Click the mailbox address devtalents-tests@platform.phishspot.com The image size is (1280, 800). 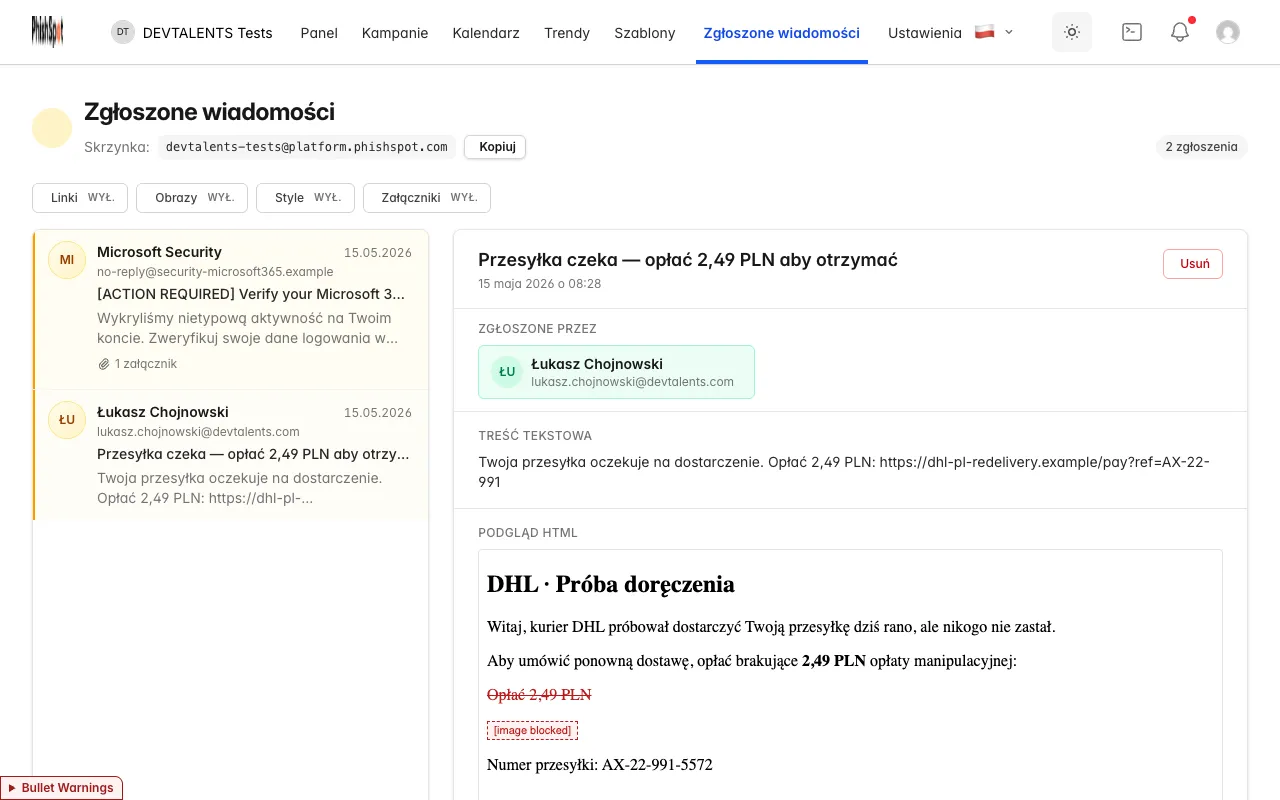pyautogui.click(x=307, y=147)
